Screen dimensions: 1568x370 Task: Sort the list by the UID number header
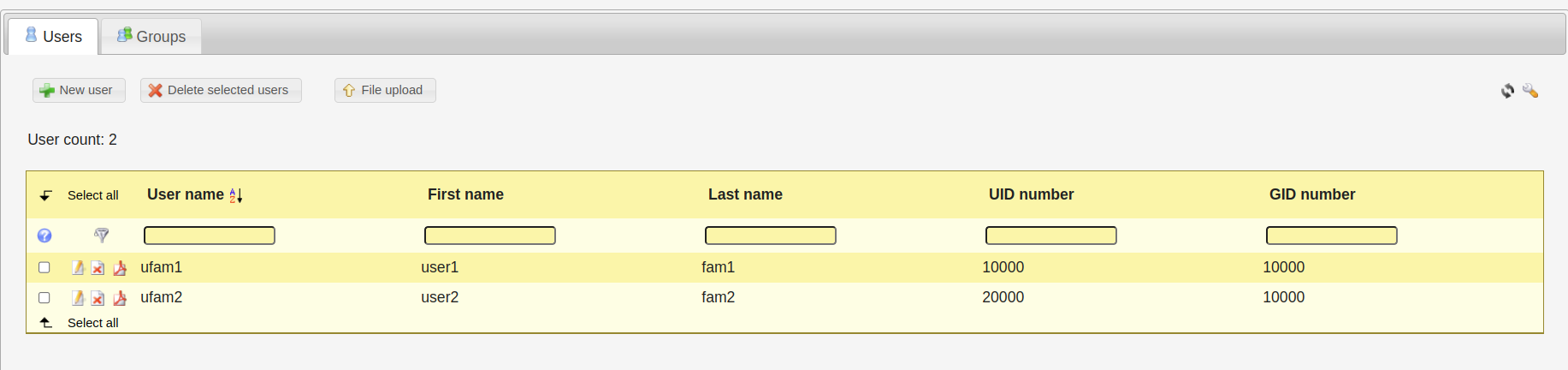pyautogui.click(x=1031, y=194)
